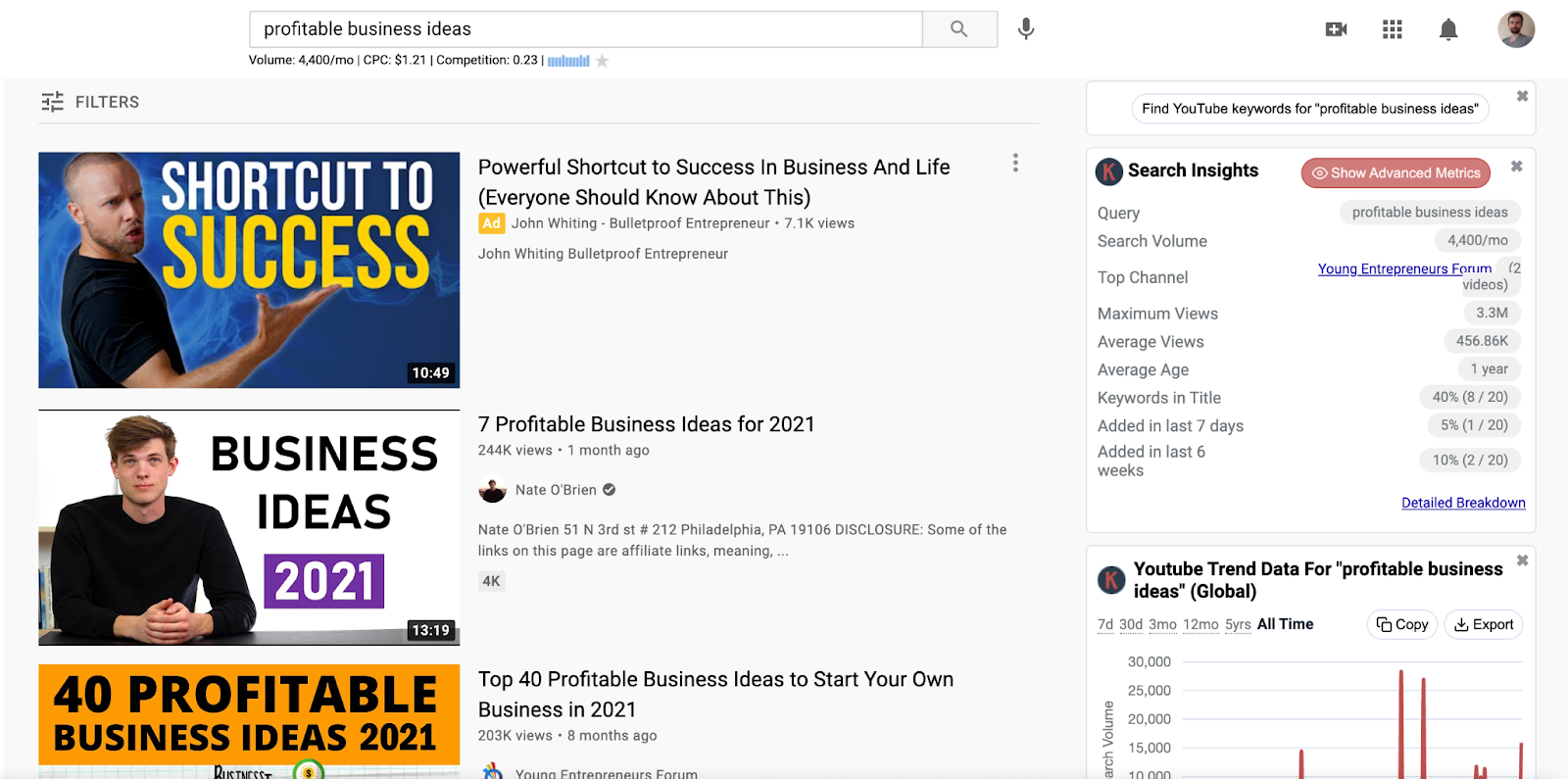Open the Business Ideas 2021 video thumbnail
The width and height of the screenshot is (1568, 779).
[249, 527]
